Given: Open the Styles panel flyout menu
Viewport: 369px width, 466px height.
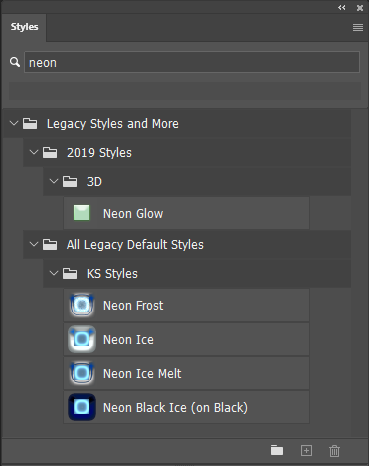Looking at the screenshot, I should tap(358, 27).
